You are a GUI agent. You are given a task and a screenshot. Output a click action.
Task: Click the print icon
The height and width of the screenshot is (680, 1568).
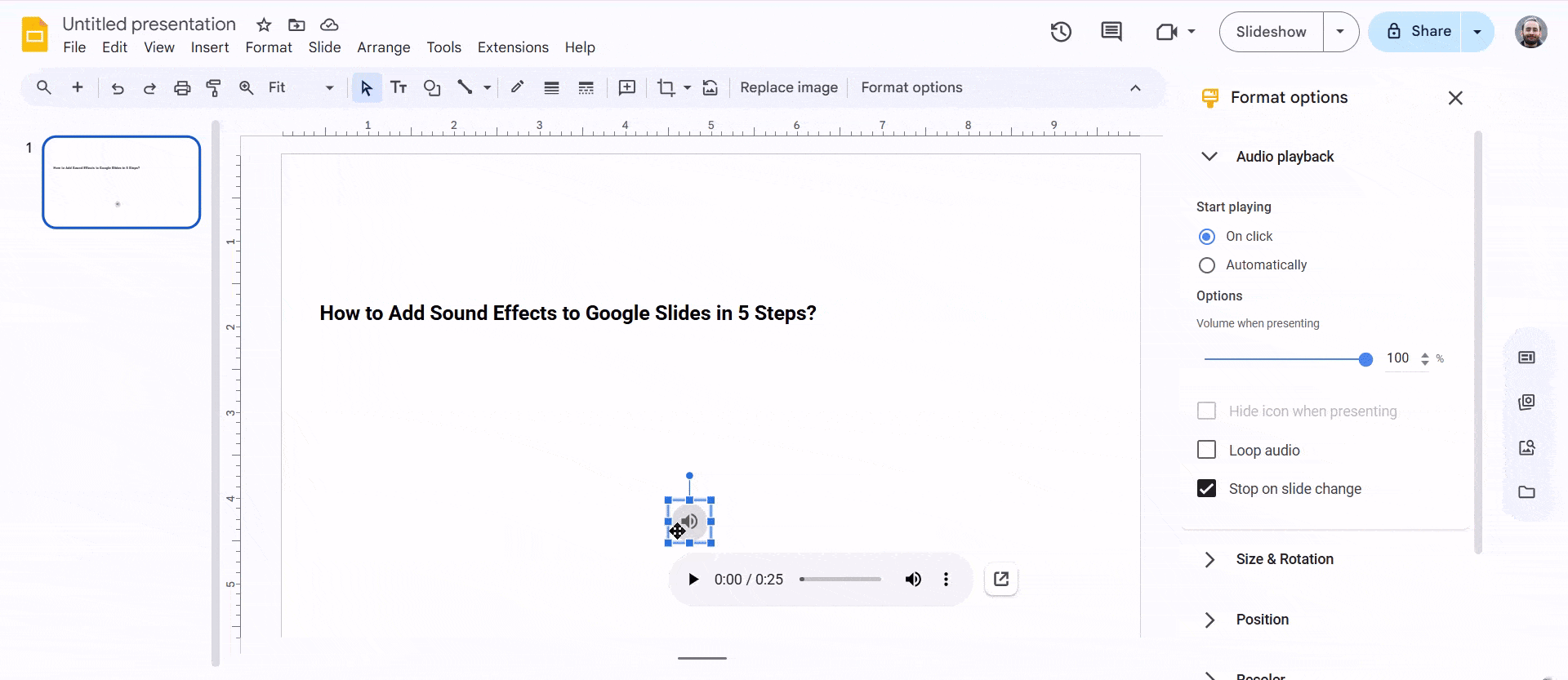[x=182, y=88]
